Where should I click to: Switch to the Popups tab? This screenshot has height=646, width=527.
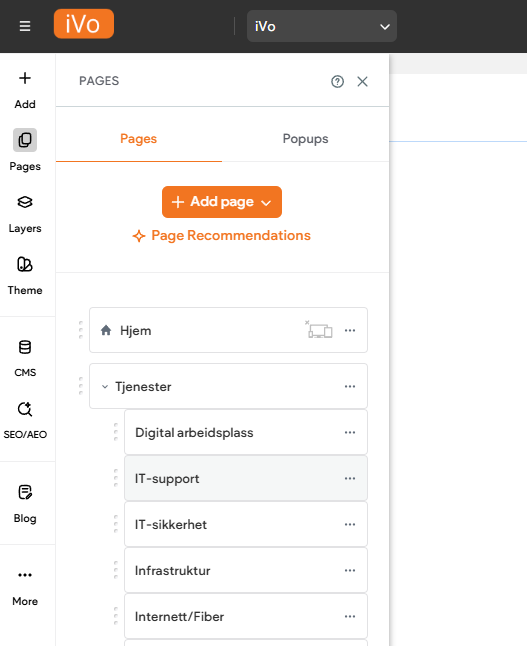pyautogui.click(x=305, y=139)
